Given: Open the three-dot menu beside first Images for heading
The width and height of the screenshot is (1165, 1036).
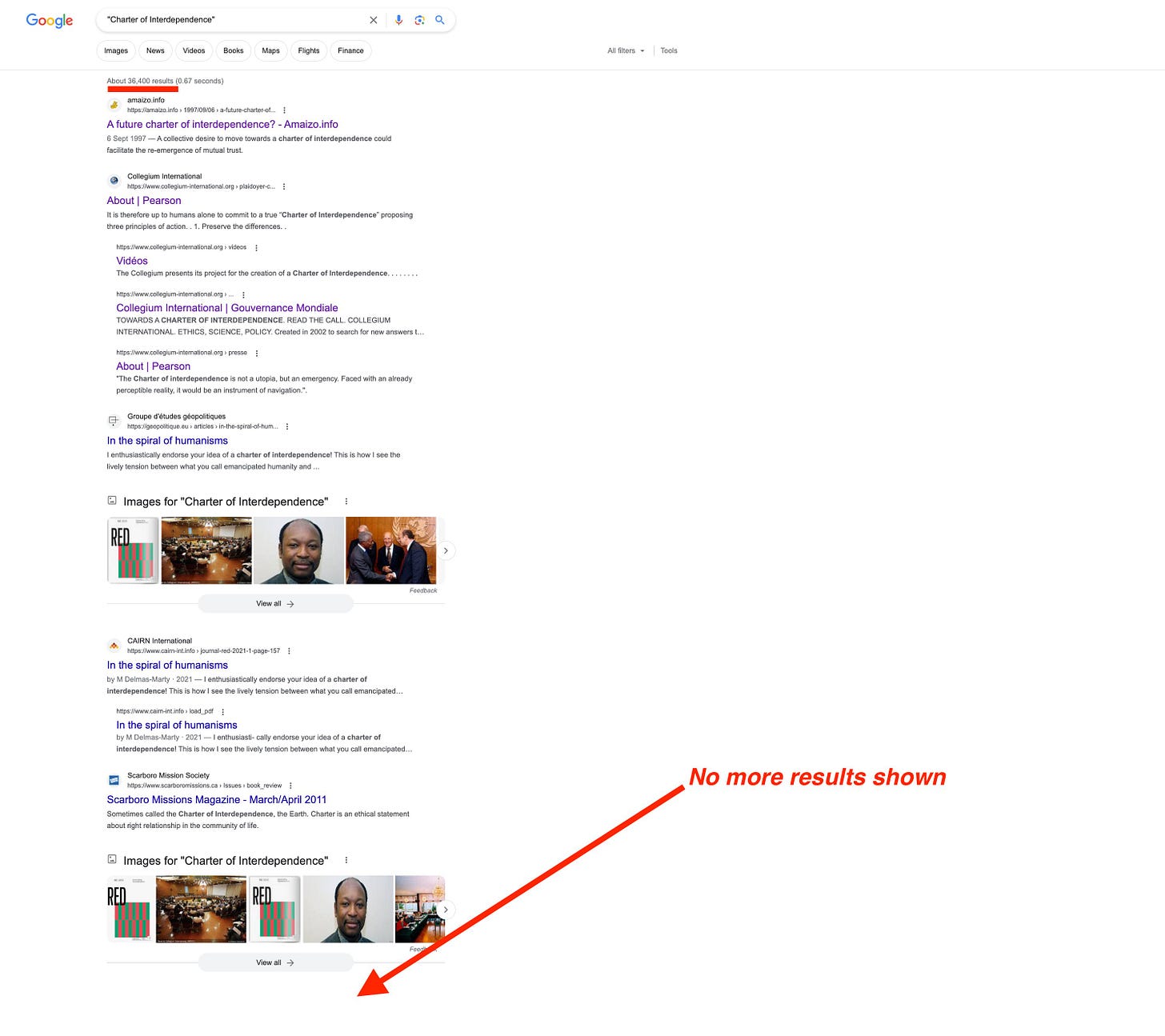Looking at the screenshot, I should (346, 502).
